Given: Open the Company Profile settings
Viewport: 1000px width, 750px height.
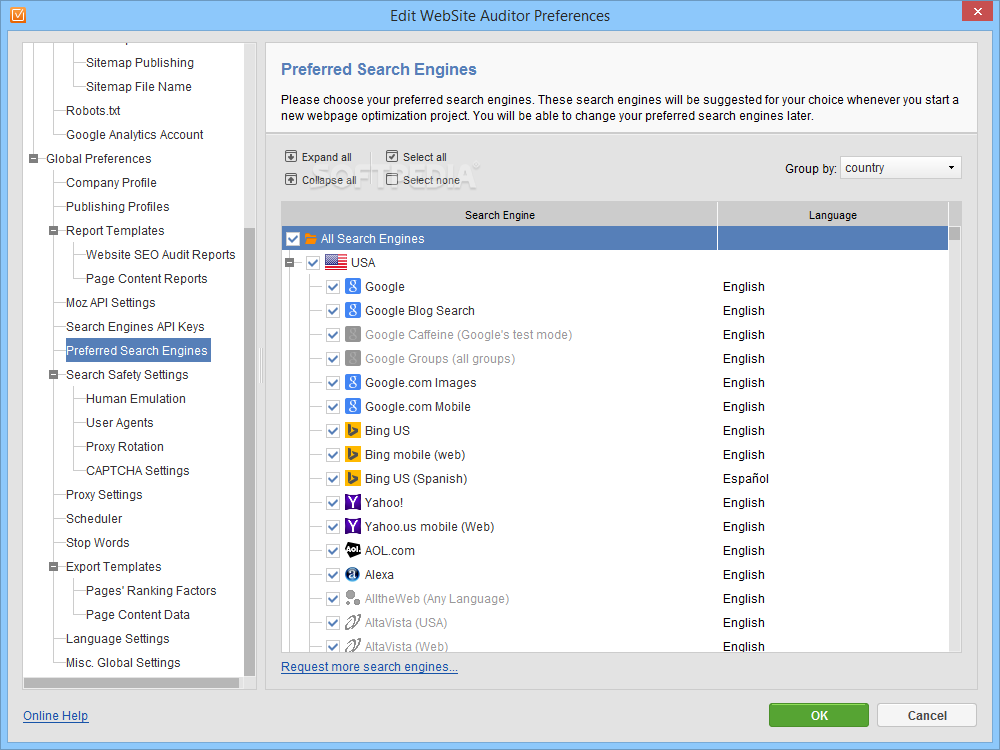Looking at the screenshot, I should pos(111,182).
